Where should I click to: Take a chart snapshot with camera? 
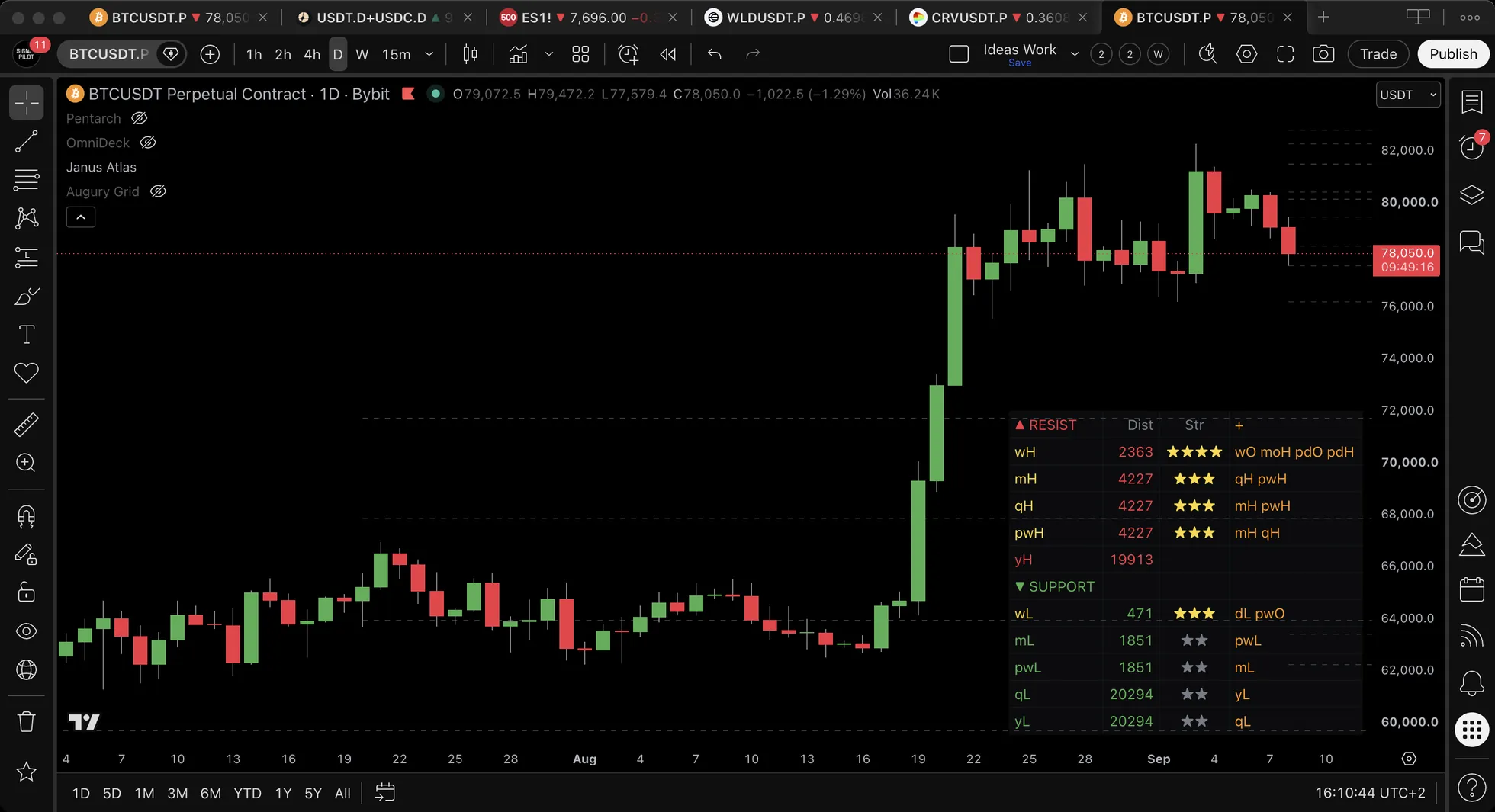(x=1323, y=54)
